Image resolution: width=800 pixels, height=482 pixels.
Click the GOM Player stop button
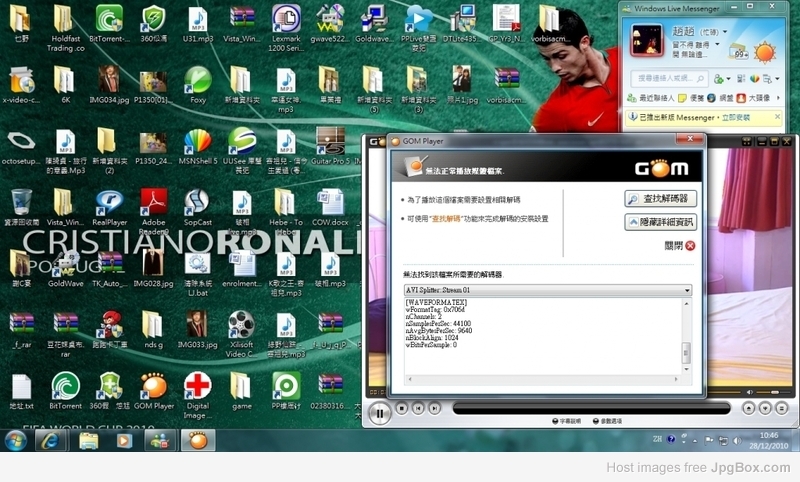coord(402,408)
